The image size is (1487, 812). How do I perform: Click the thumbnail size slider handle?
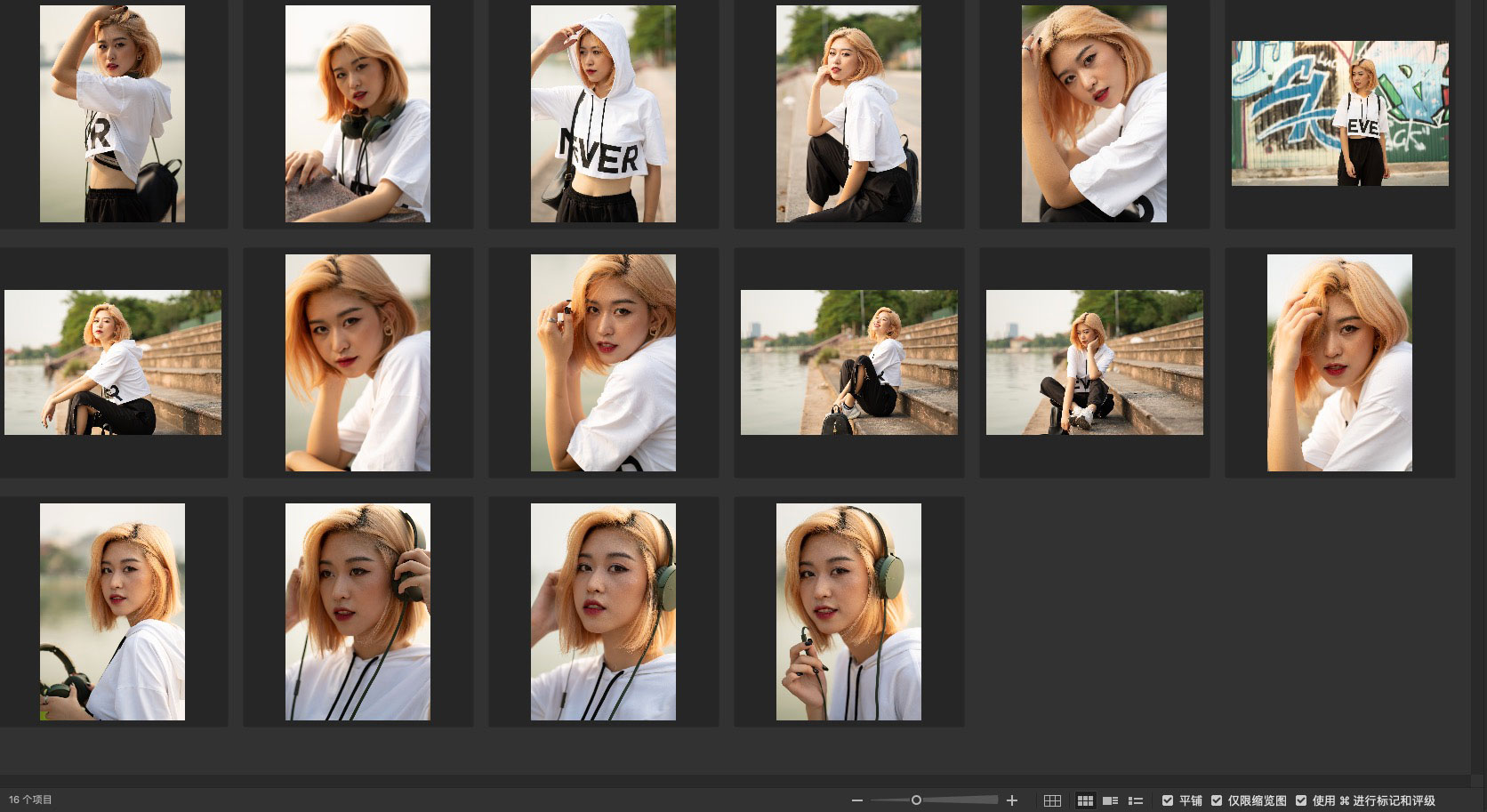click(916, 800)
